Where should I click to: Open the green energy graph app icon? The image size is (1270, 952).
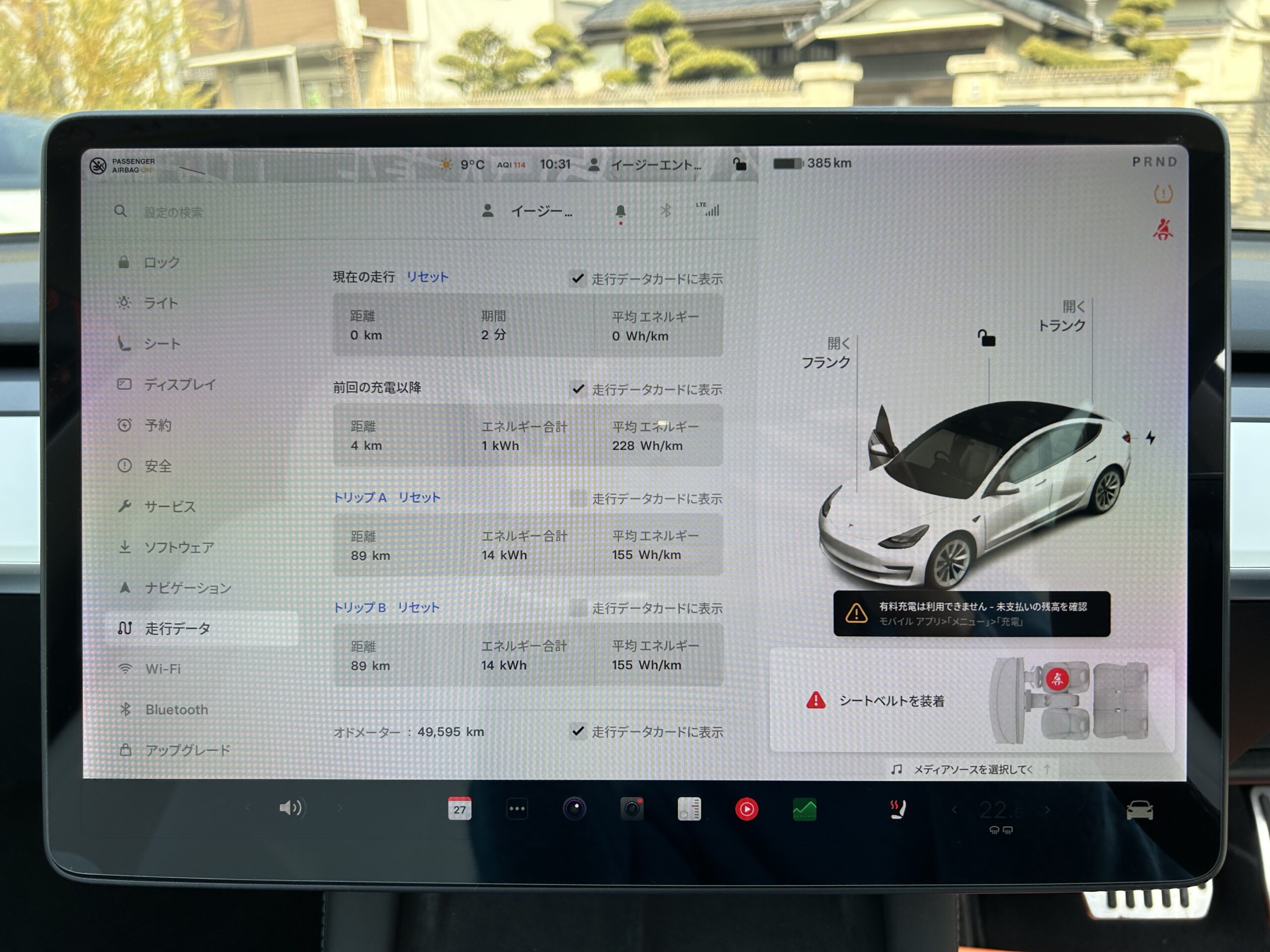804,810
